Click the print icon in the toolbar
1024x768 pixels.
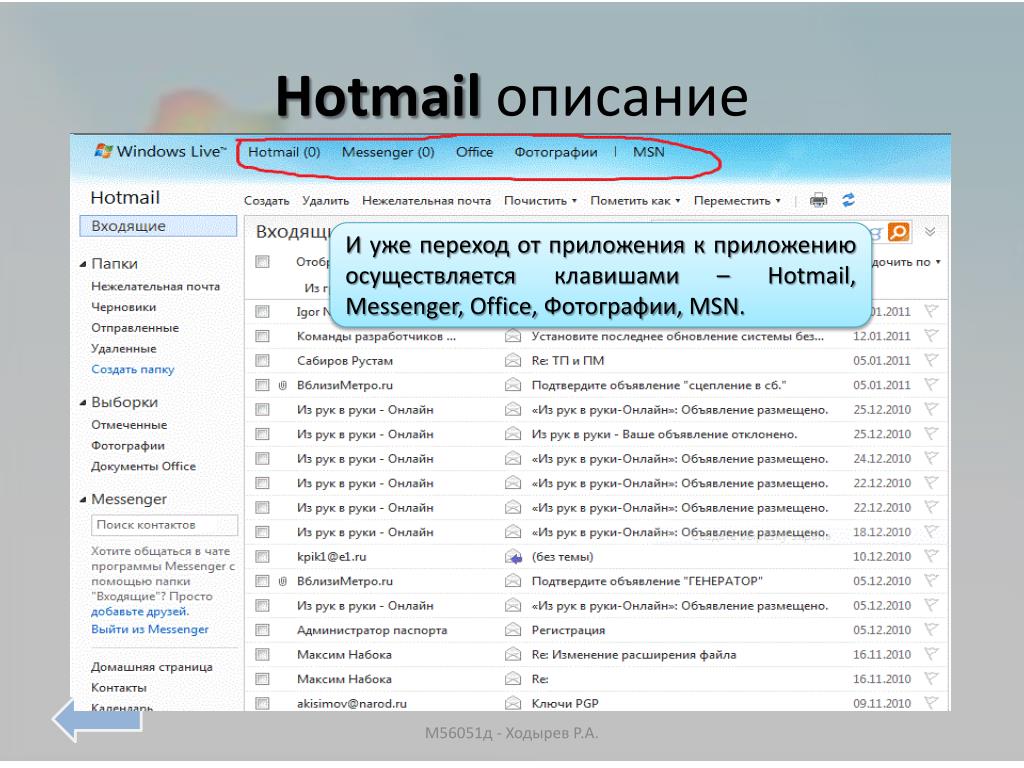[x=818, y=200]
